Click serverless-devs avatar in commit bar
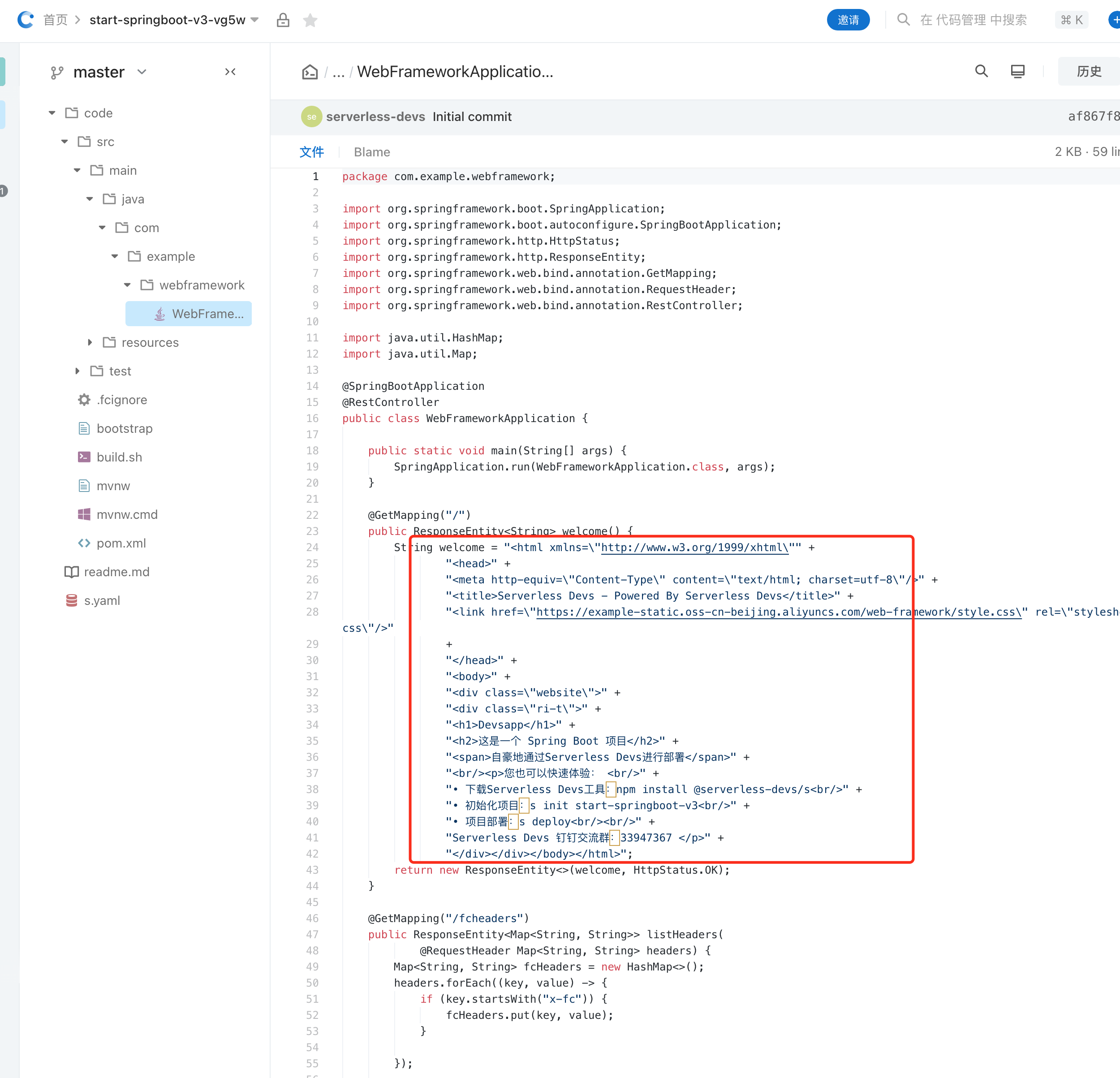The width and height of the screenshot is (1120, 1078). point(311,116)
